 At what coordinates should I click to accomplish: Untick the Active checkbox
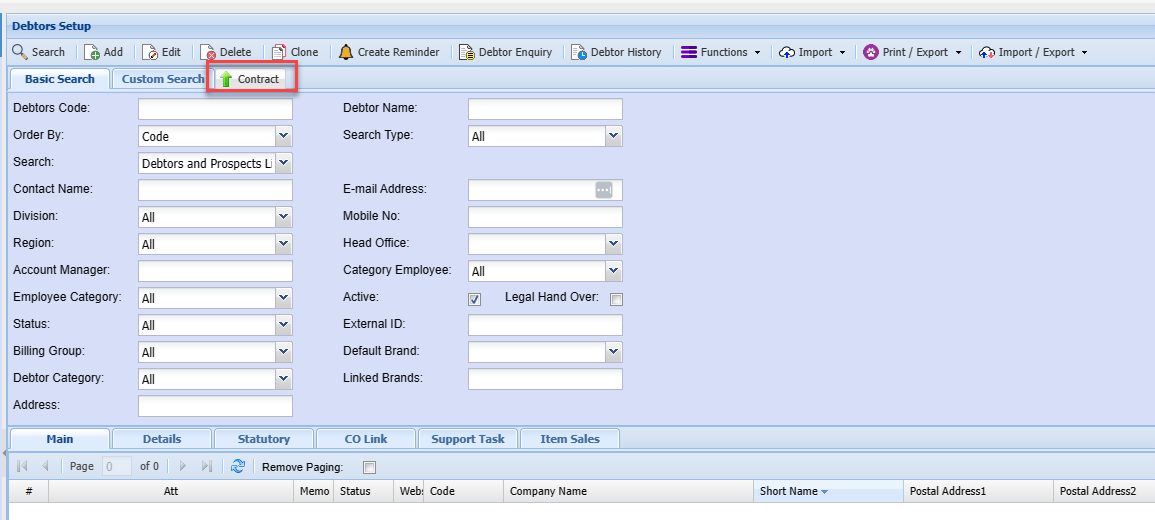pyautogui.click(x=475, y=299)
